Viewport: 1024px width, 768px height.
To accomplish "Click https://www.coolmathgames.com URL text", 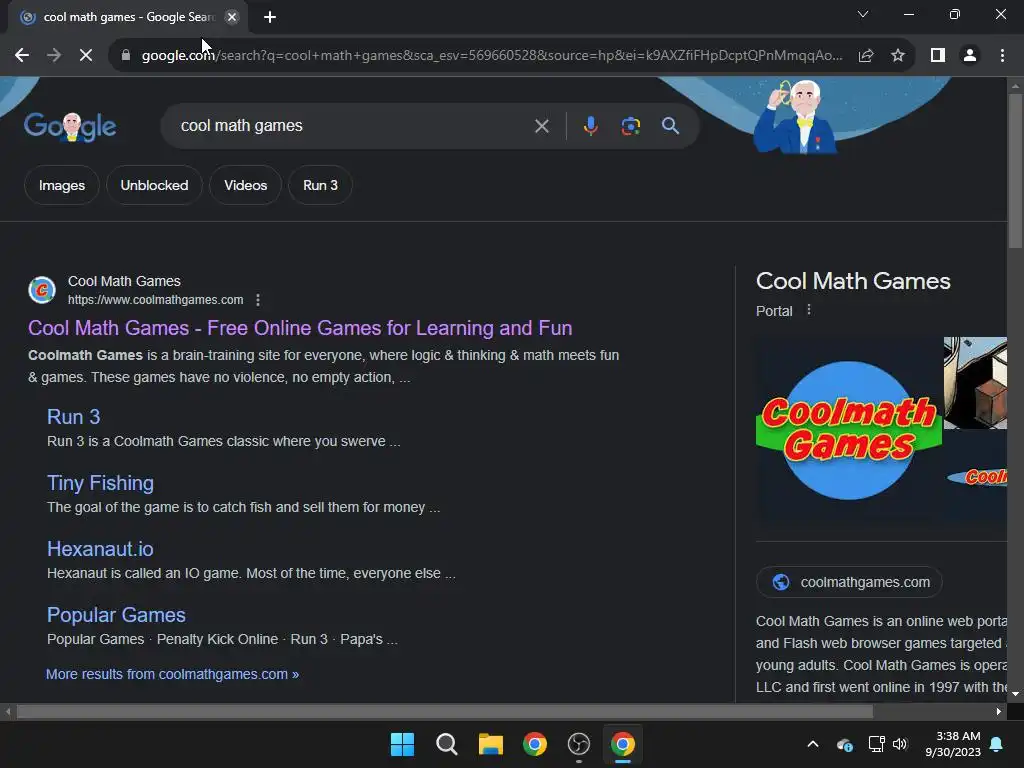I will pos(155,300).
